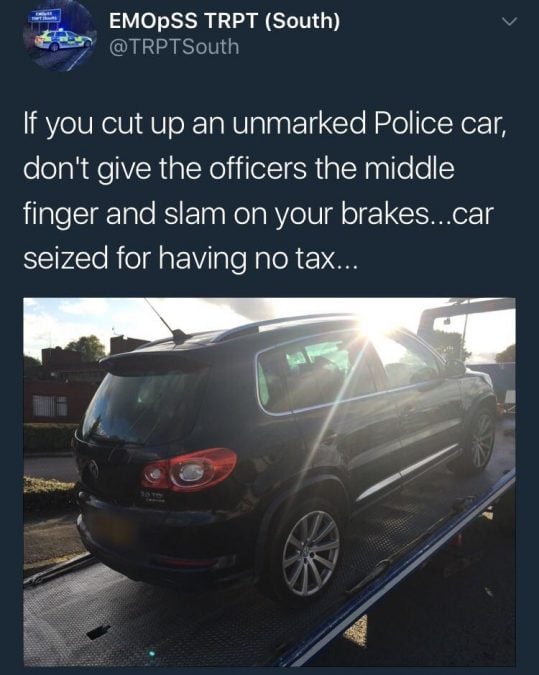Open the @TRPTSouth handle link
Image resolution: width=539 pixels, height=675 pixels.
174,46
